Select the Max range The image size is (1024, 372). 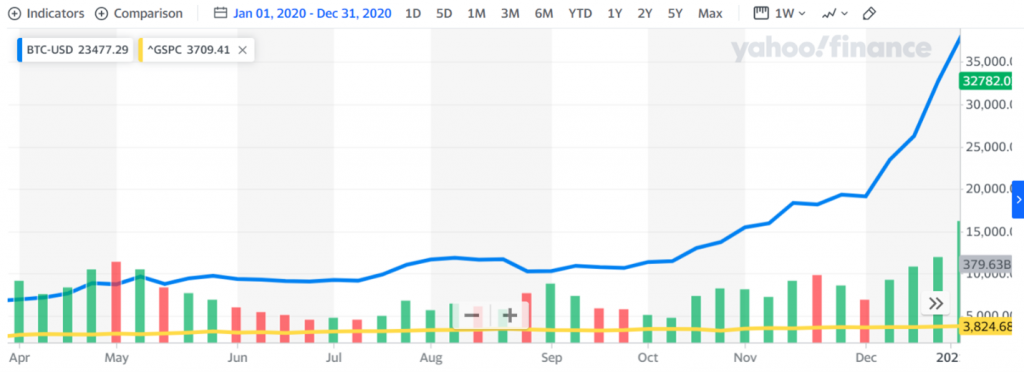click(710, 13)
